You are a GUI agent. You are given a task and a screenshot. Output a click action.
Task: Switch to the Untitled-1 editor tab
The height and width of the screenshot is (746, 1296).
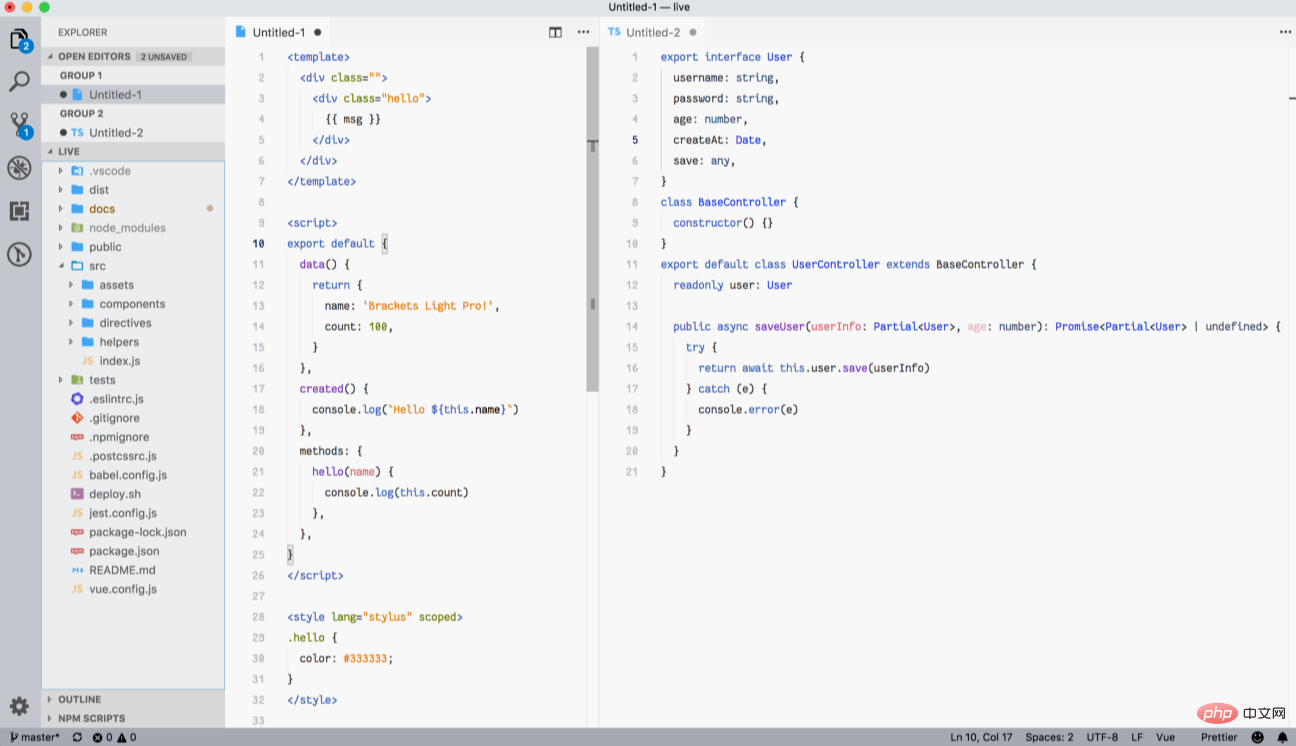pyautogui.click(x=279, y=32)
